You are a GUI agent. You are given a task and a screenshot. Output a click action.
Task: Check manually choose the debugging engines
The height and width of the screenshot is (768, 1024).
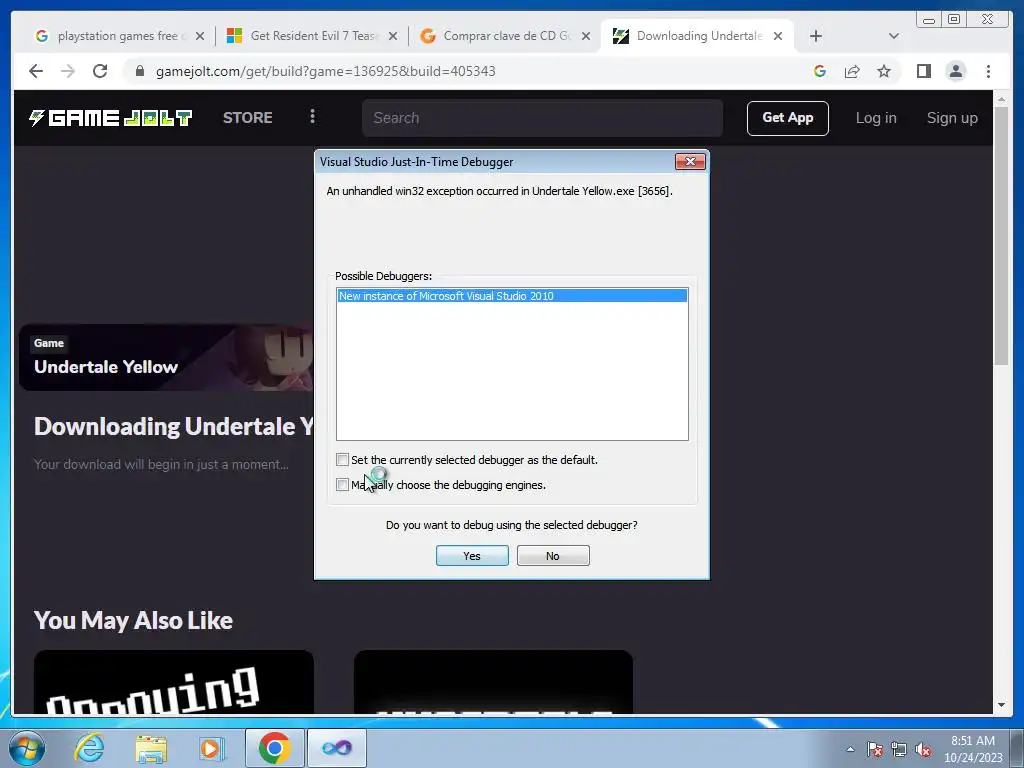coord(342,485)
